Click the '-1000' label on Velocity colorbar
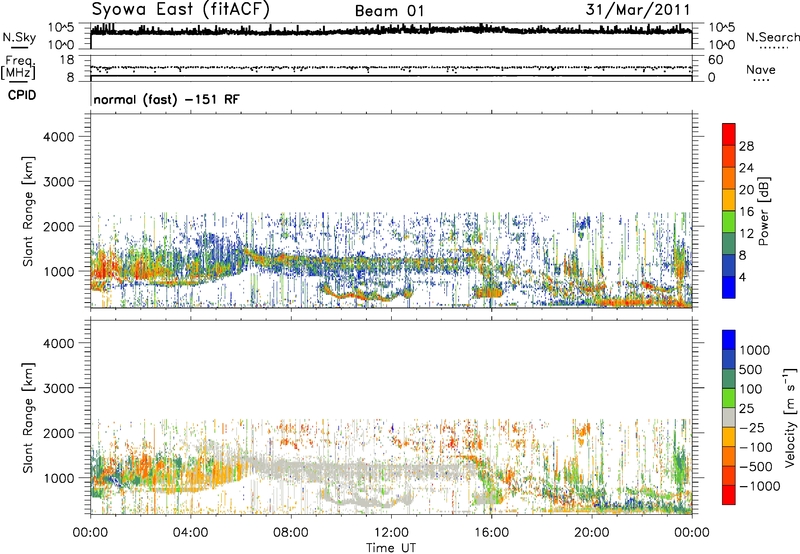The height and width of the screenshot is (554, 800). 759,486
